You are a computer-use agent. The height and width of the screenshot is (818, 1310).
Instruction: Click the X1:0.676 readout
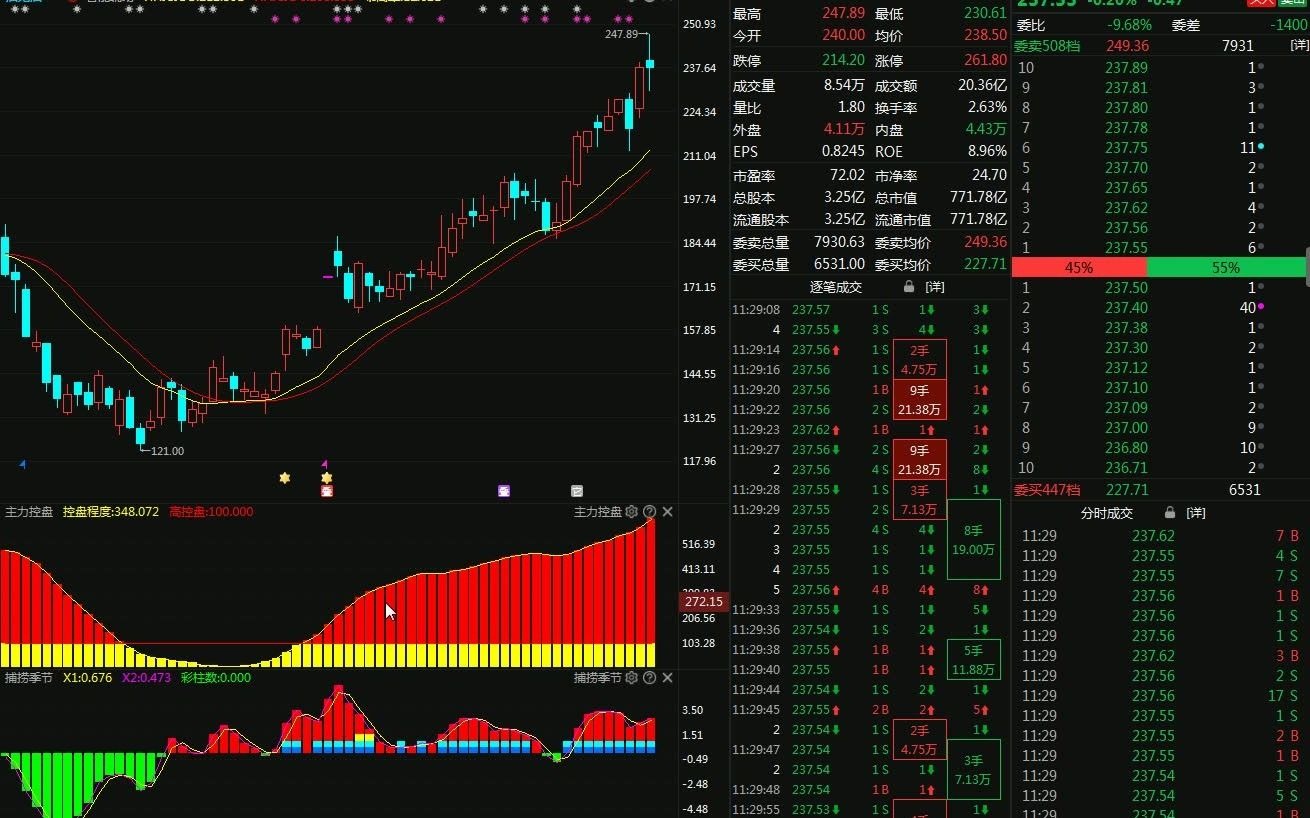87,678
